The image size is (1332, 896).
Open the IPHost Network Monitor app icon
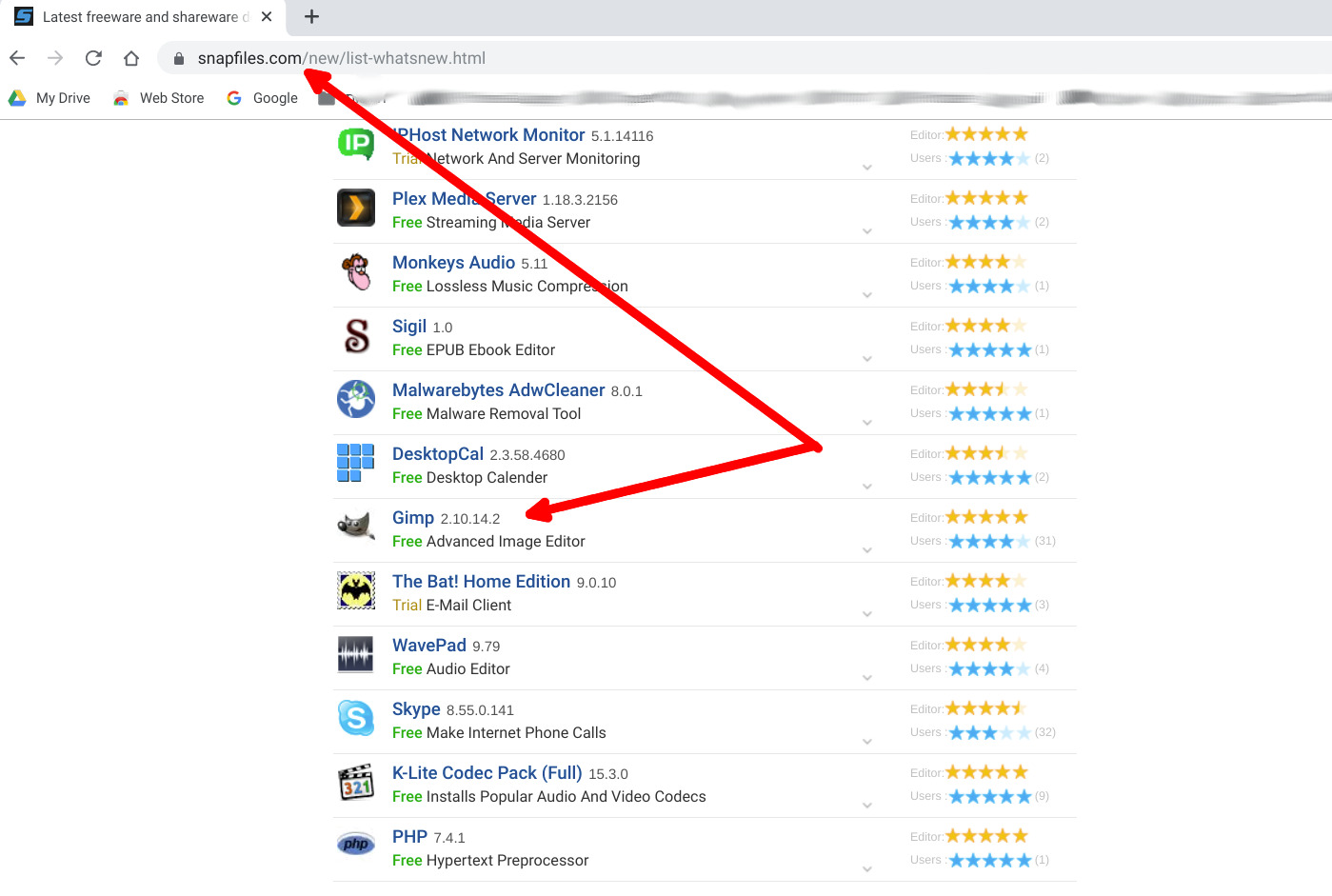[x=356, y=144]
